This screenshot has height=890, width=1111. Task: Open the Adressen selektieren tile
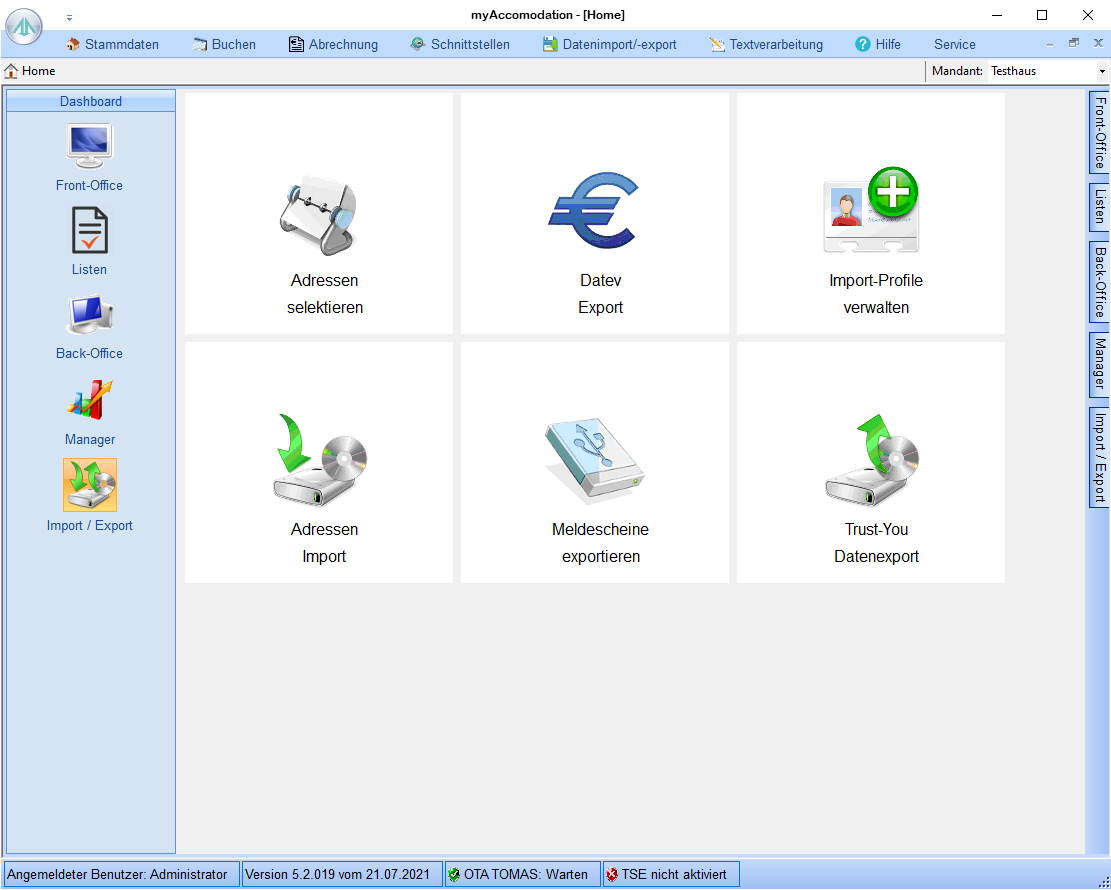click(319, 214)
